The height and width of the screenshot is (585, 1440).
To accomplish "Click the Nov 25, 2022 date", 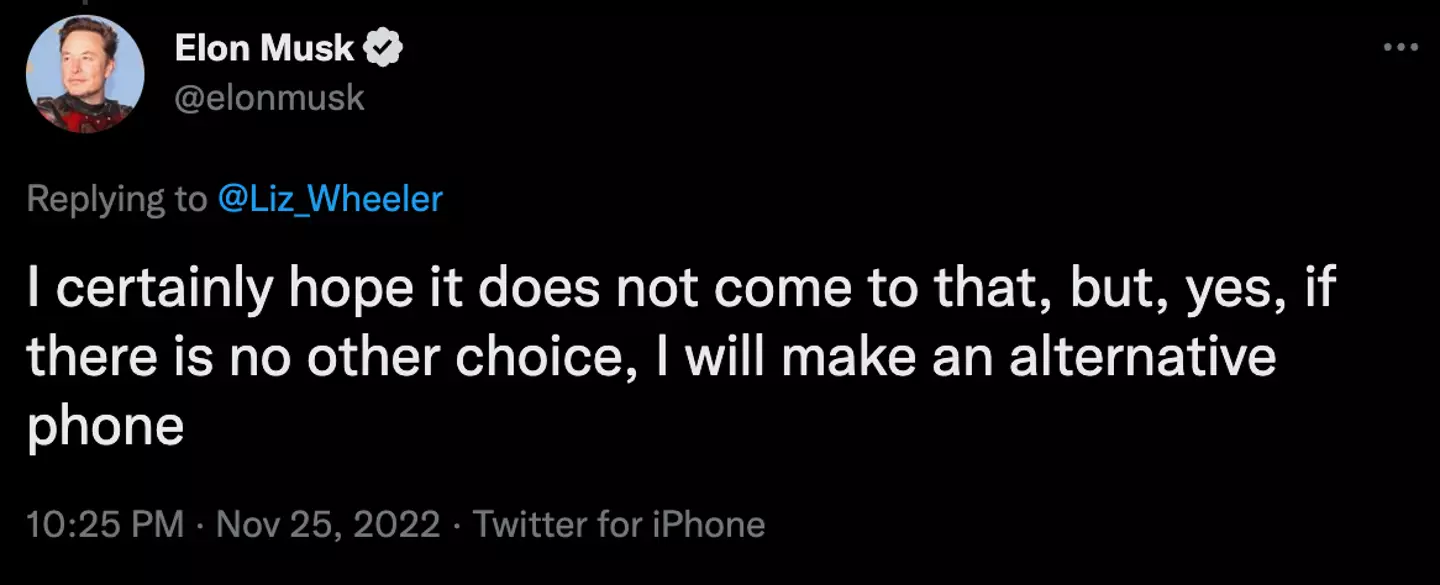I will point(327,524).
